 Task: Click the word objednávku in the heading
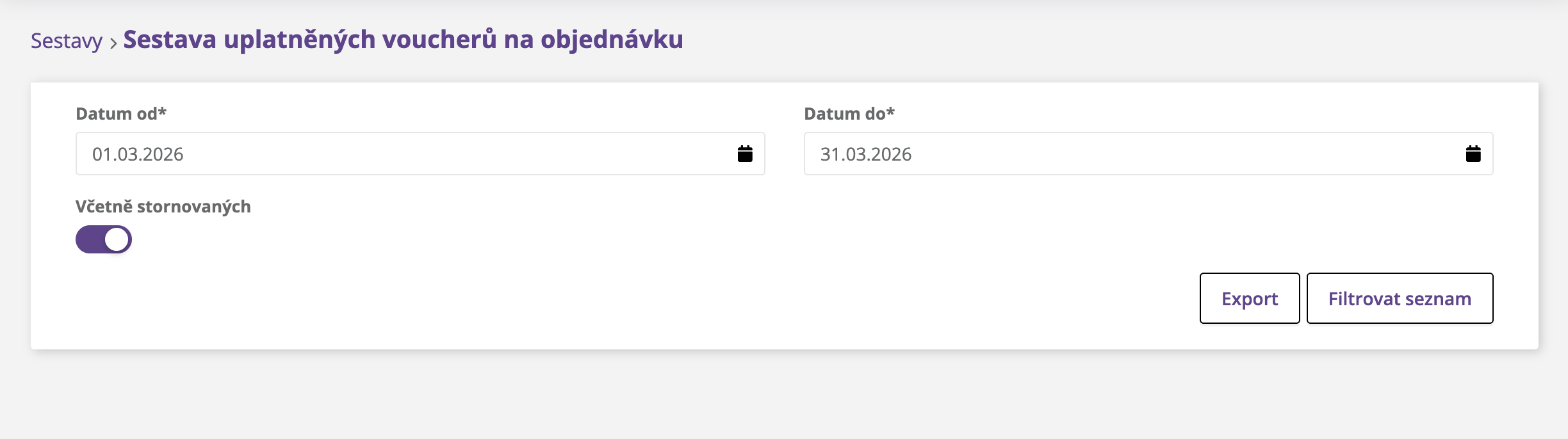click(x=612, y=40)
